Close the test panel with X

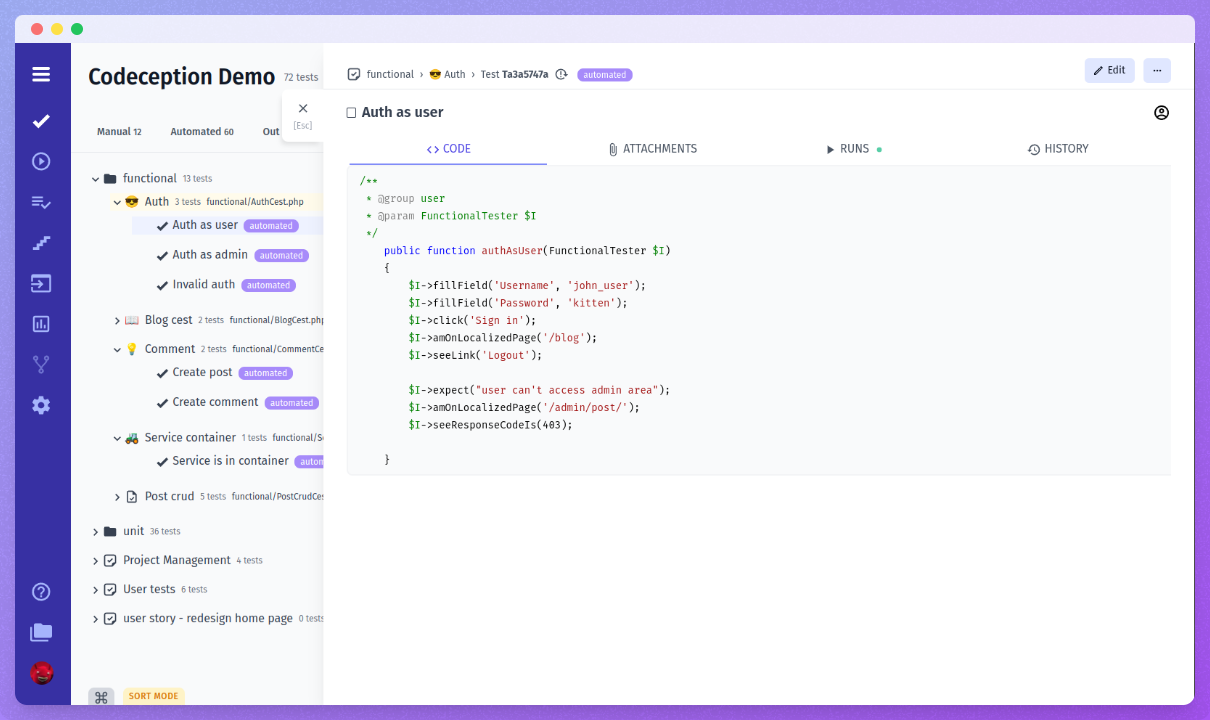(303, 109)
